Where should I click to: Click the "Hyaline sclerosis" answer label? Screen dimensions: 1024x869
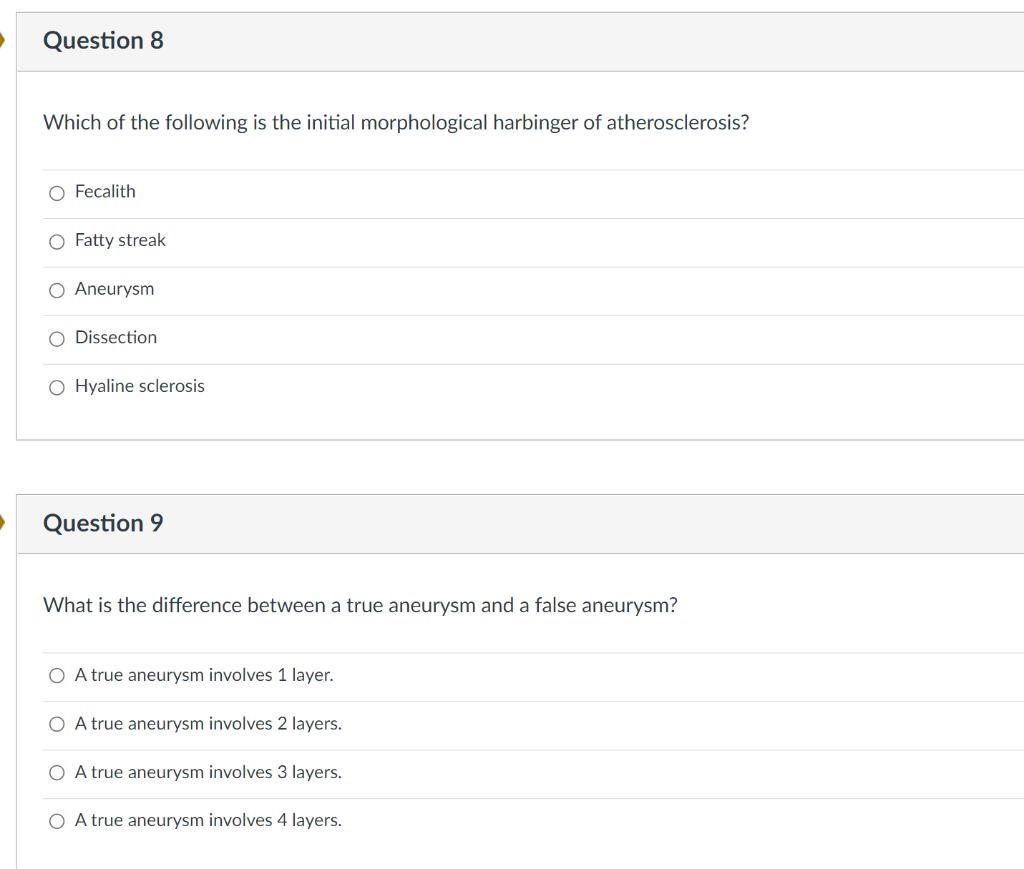point(139,386)
